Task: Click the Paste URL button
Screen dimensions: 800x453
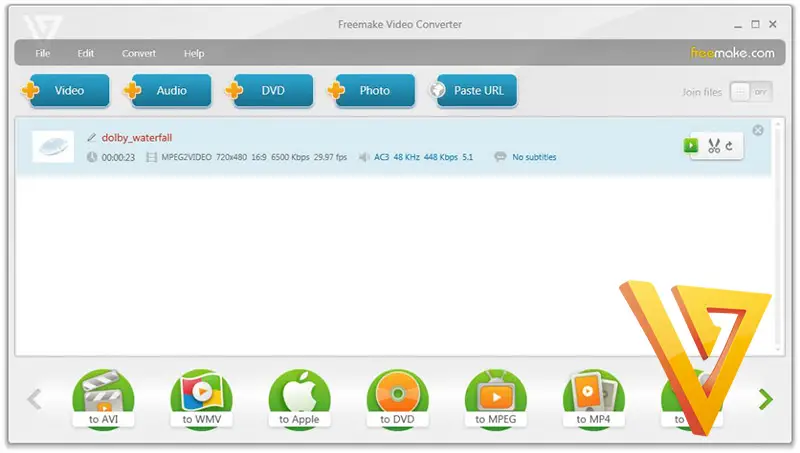Action: [x=473, y=90]
